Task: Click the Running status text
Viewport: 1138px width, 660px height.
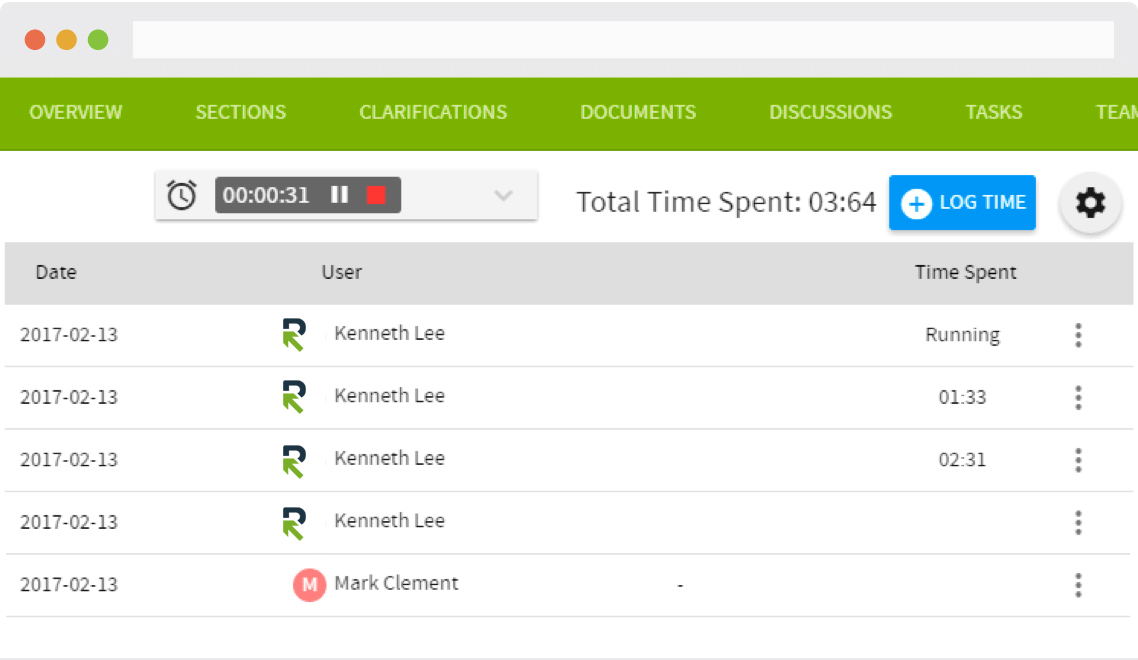Action: (x=962, y=335)
